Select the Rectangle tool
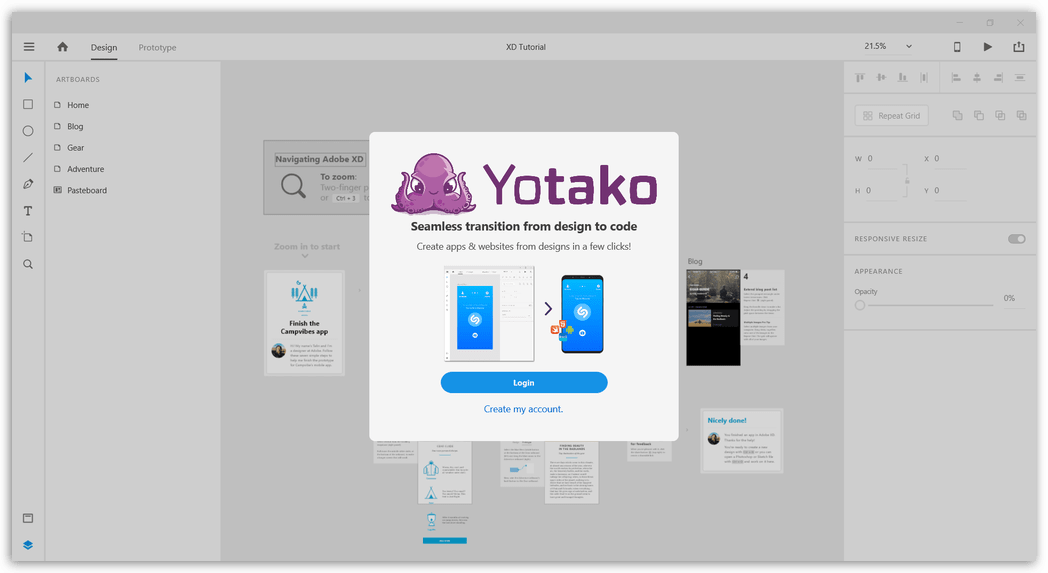Image resolution: width=1048 pixels, height=573 pixels. point(28,104)
